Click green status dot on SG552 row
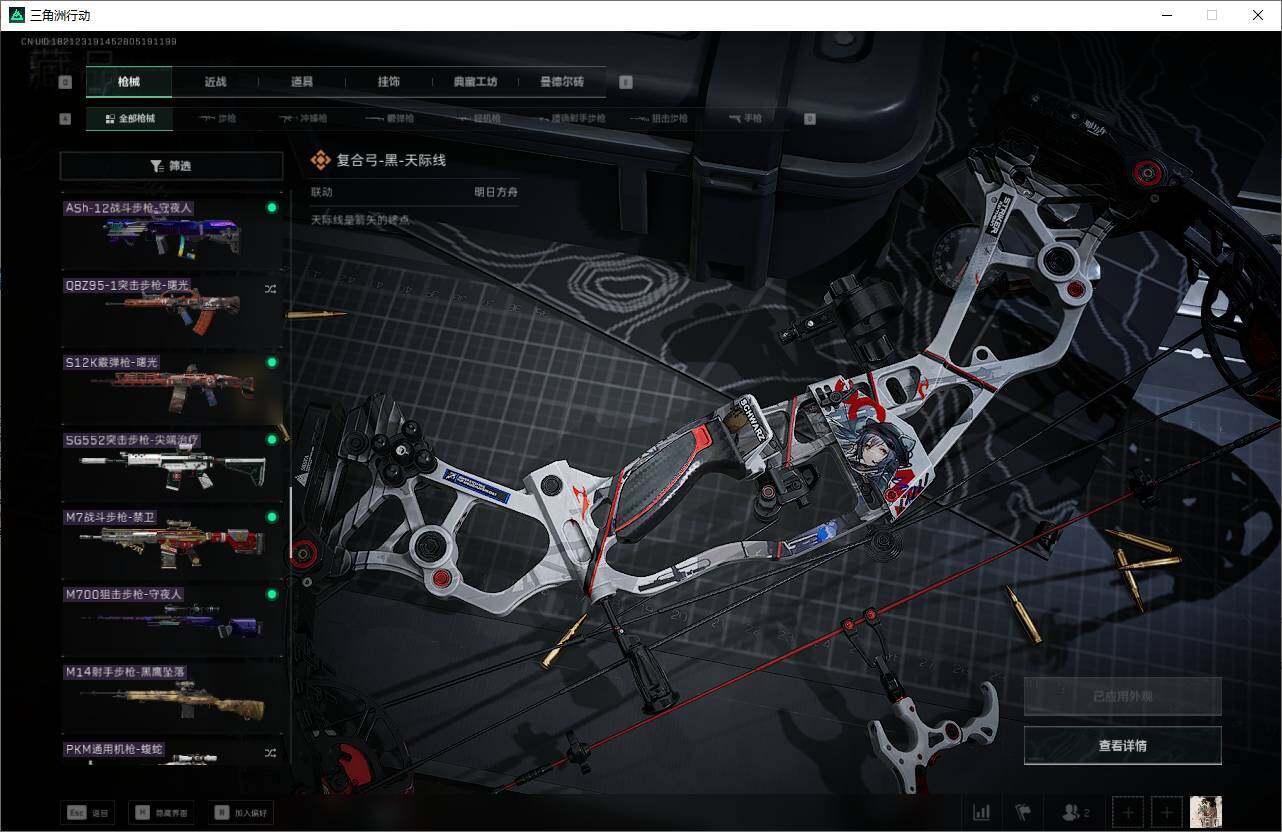The image size is (1282, 832). point(271,439)
